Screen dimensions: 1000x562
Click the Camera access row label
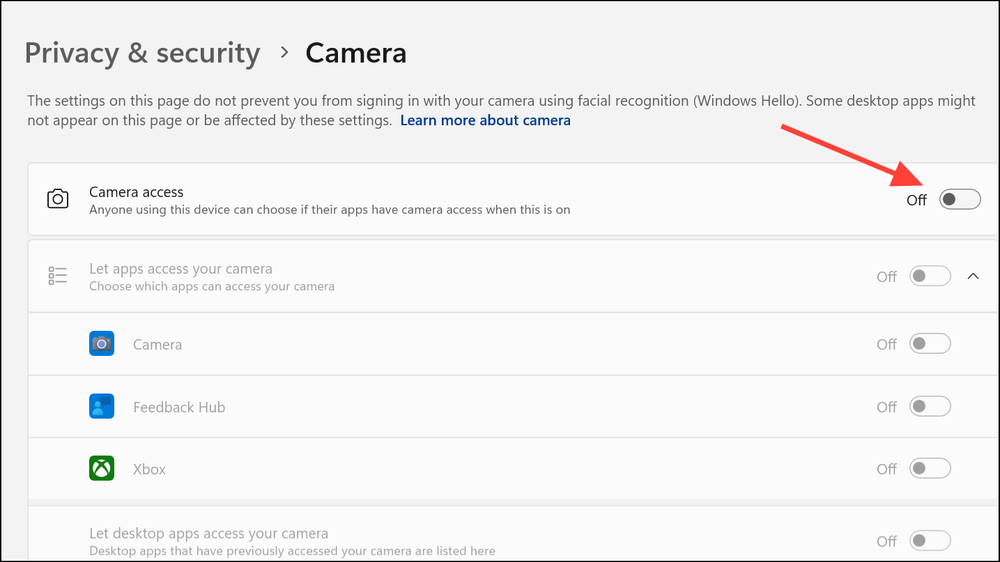tap(136, 191)
